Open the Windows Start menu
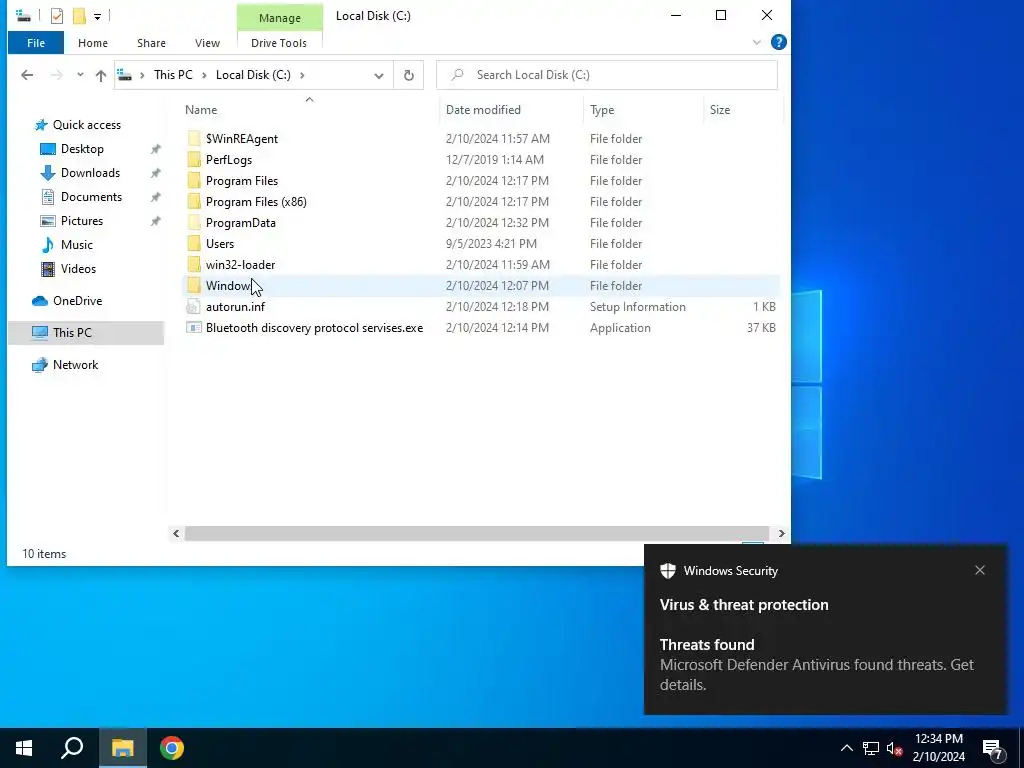1024x768 pixels. tap(24, 748)
